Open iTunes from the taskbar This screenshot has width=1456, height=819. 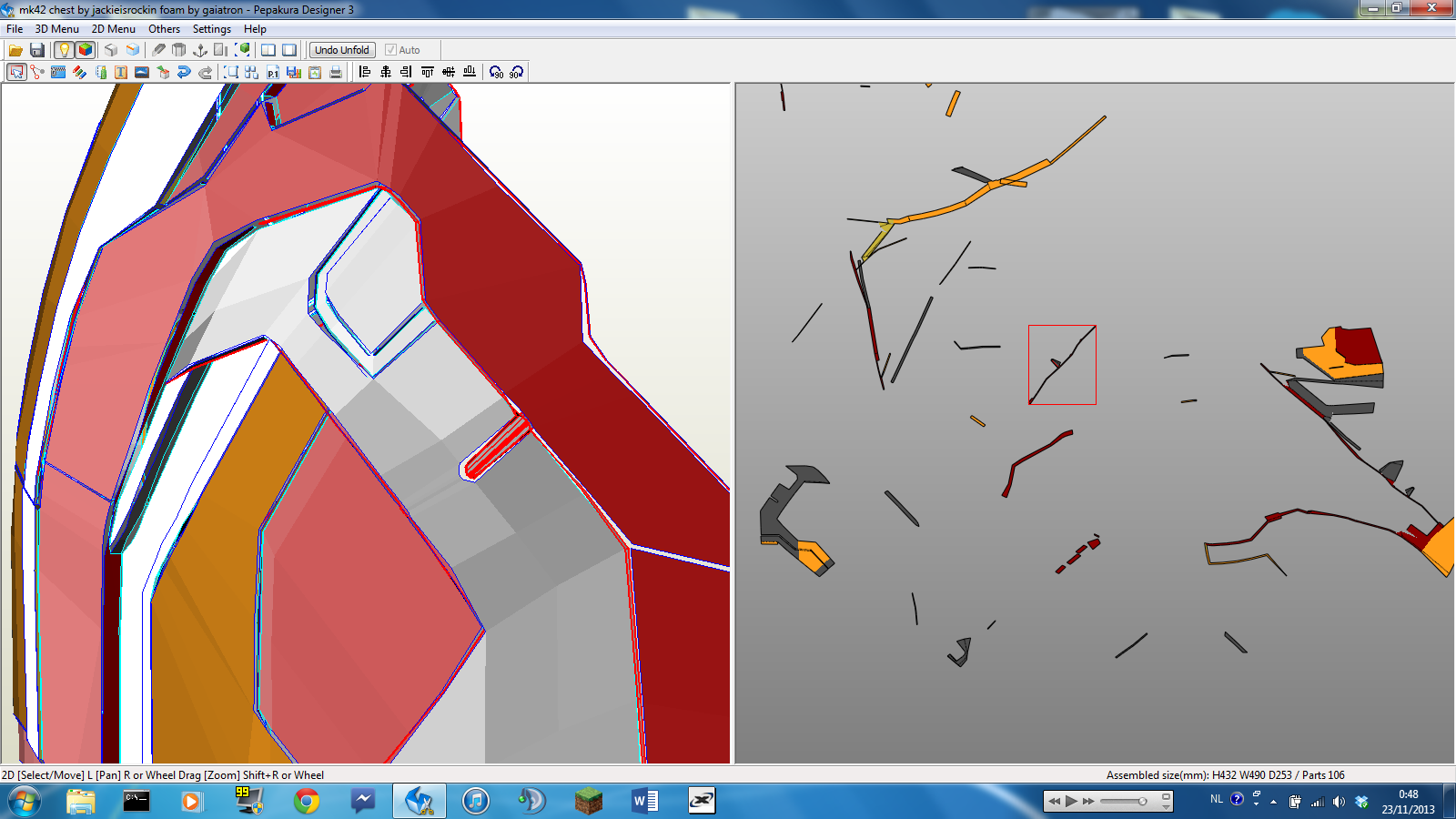[x=475, y=801]
